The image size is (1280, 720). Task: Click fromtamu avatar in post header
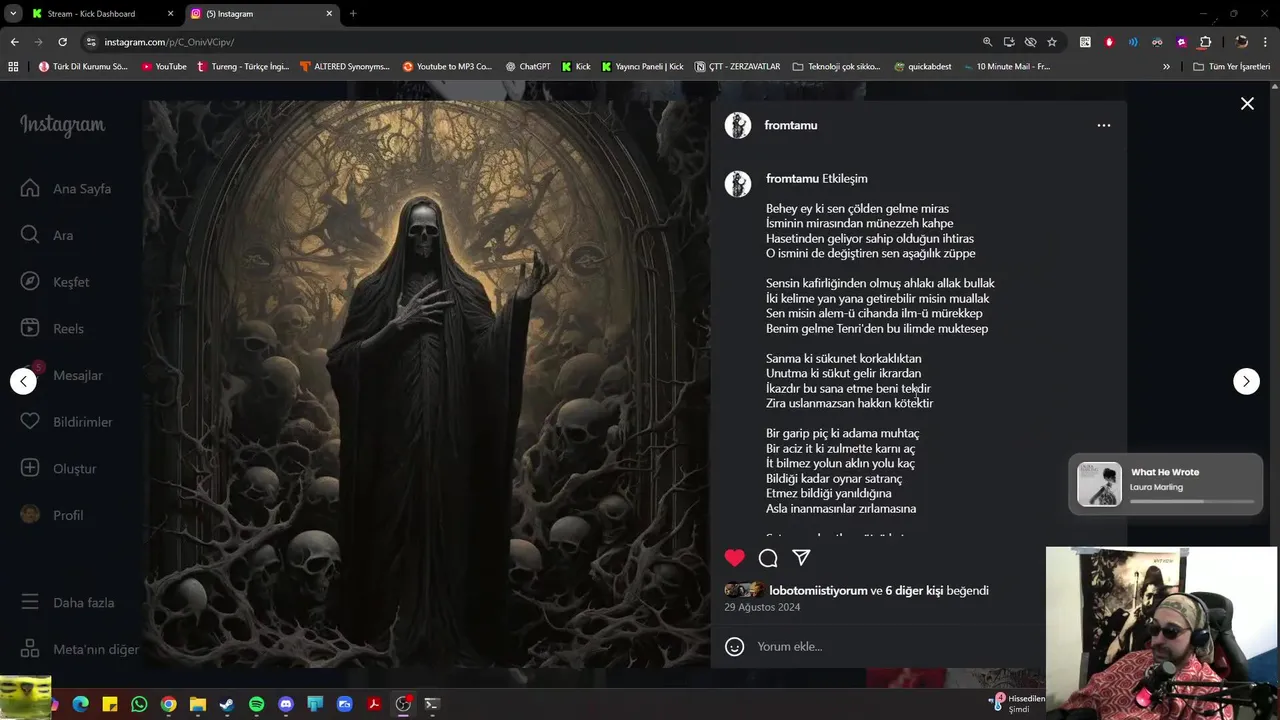point(738,125)
